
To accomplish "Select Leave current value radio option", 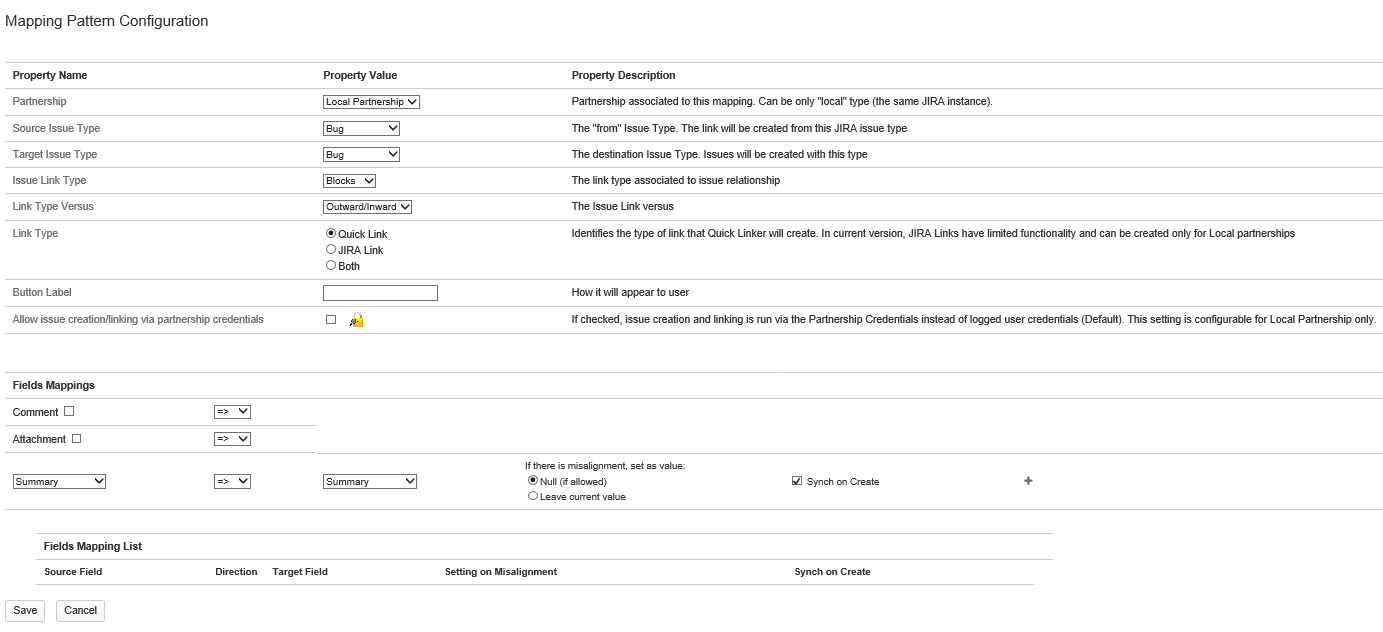I will (x=533, y=496).
